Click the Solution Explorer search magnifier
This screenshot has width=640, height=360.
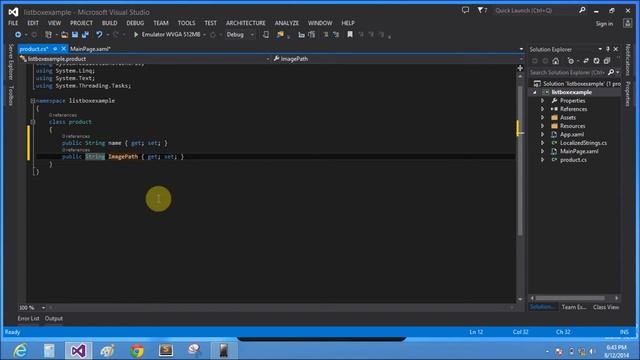611,72
